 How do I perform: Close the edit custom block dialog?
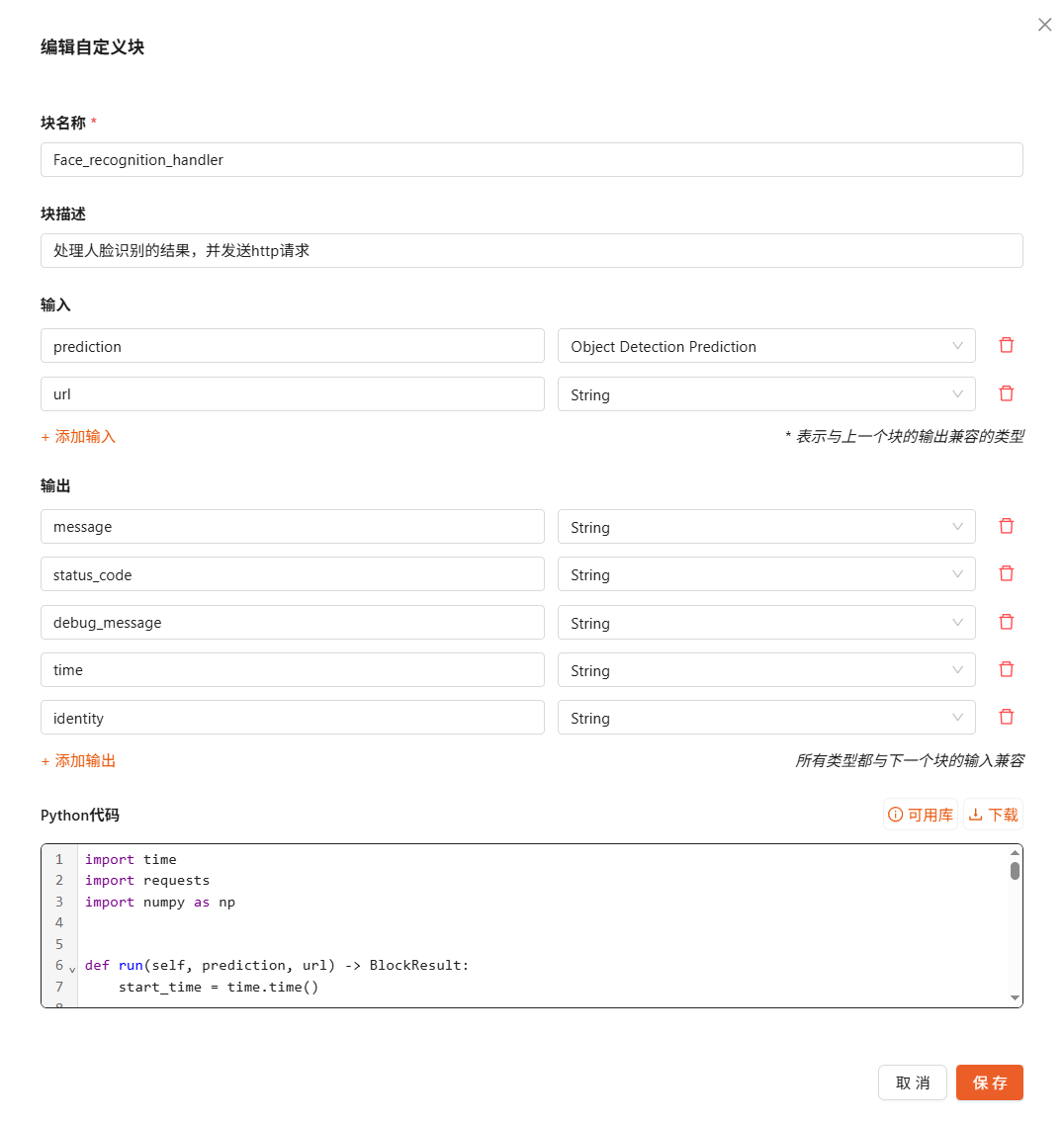click(1044, 25)
